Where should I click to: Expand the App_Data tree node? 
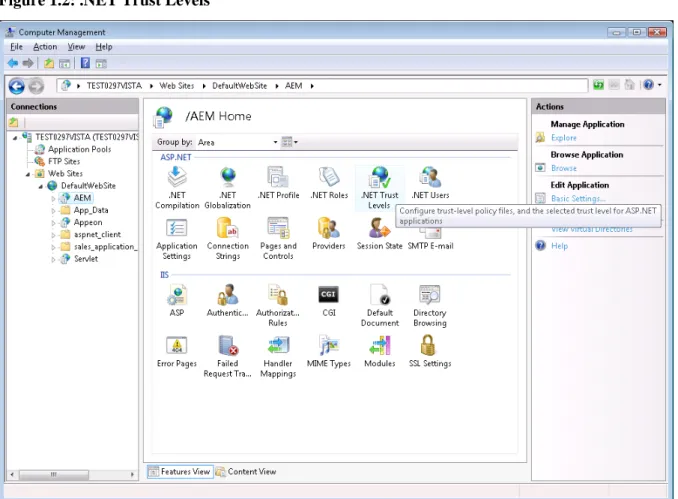[53, 211]
